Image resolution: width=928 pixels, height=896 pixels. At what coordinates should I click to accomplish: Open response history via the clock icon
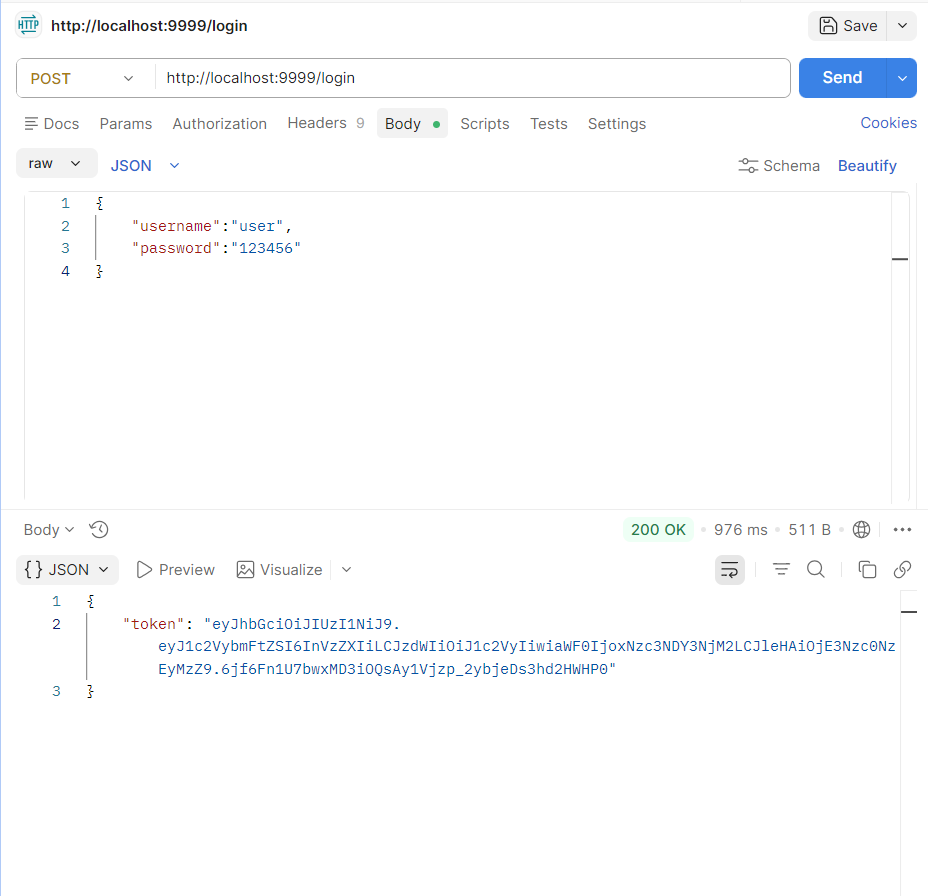98,530
